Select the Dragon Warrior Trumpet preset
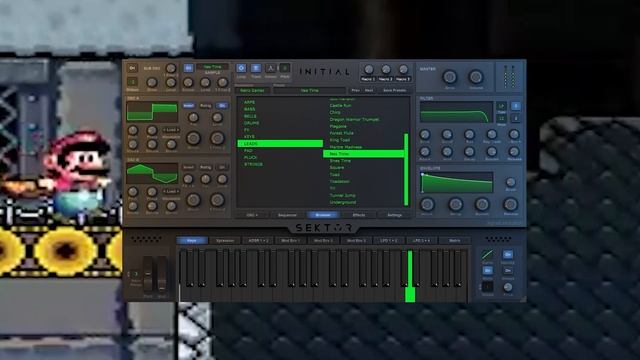Viewport: 640px width, 360px height. (x=354, y=120)
